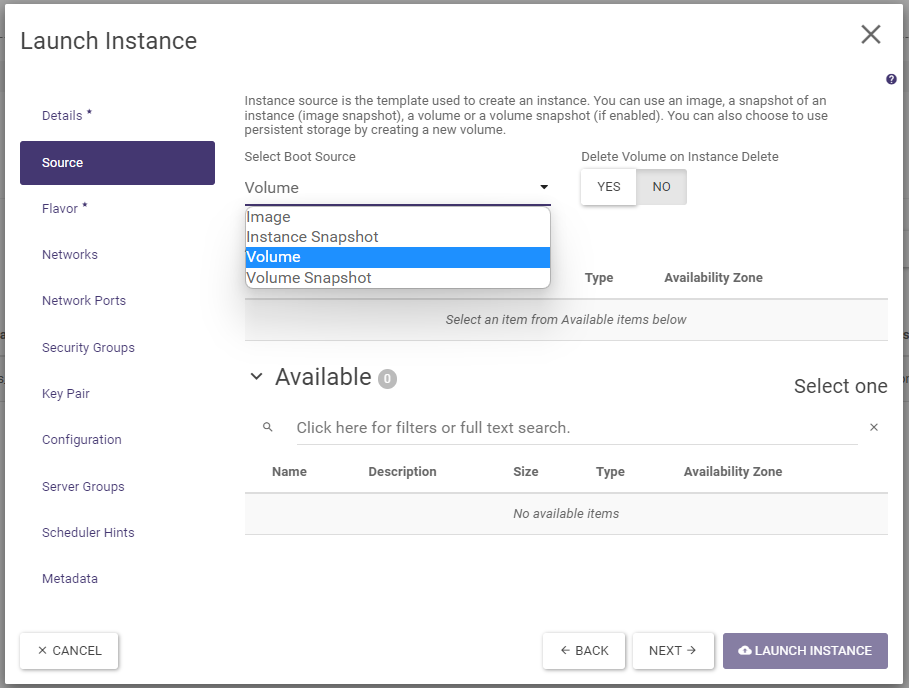Set Delete Volume on Instance Delete to Yes

(x=608, y=187)
